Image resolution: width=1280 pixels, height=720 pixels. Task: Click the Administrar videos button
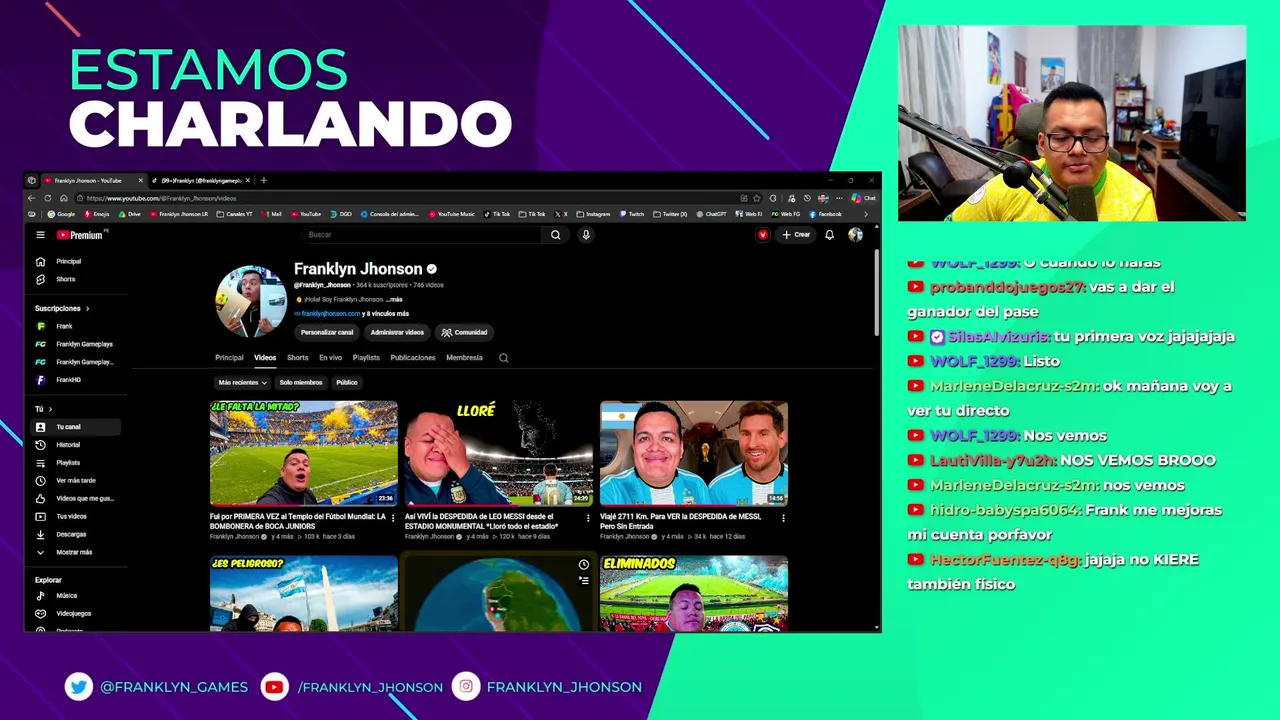397,333
